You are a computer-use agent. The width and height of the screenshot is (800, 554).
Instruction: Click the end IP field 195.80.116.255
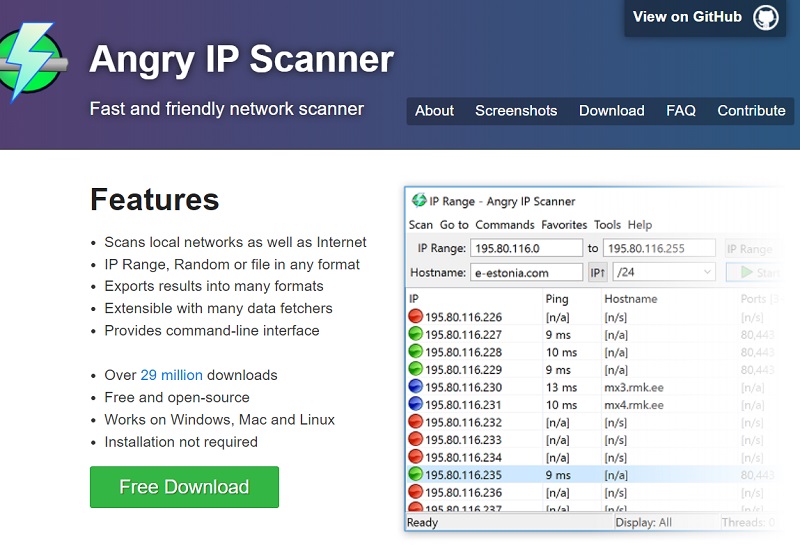(659, 248)
